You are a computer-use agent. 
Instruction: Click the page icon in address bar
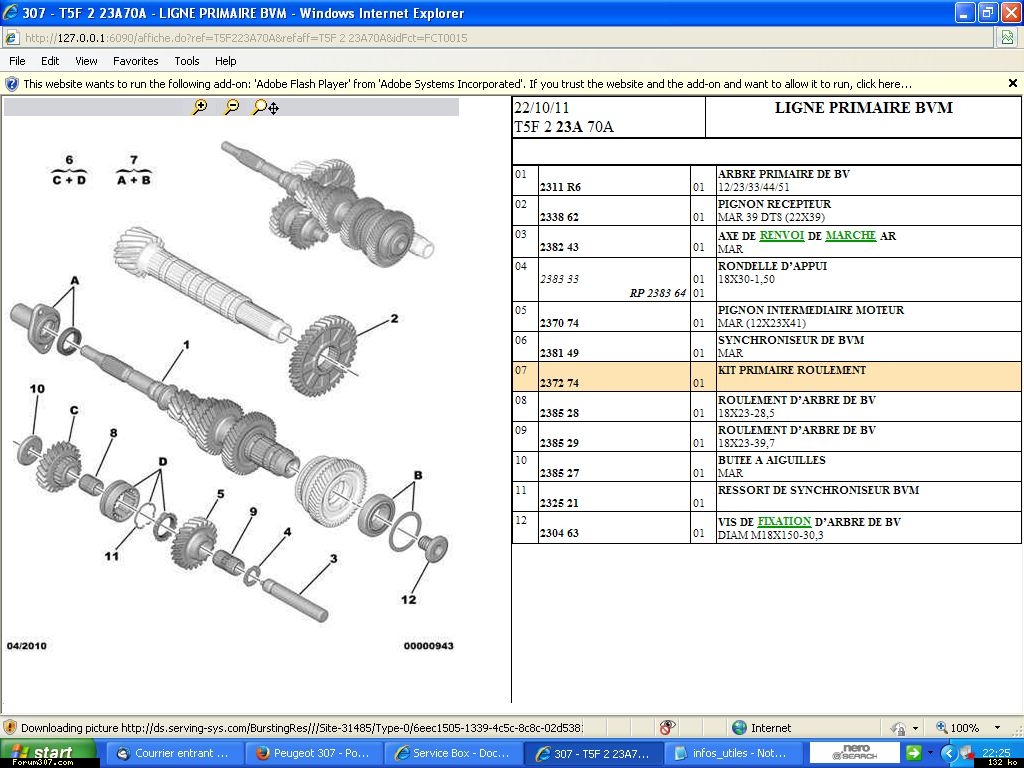click(11, 38)
